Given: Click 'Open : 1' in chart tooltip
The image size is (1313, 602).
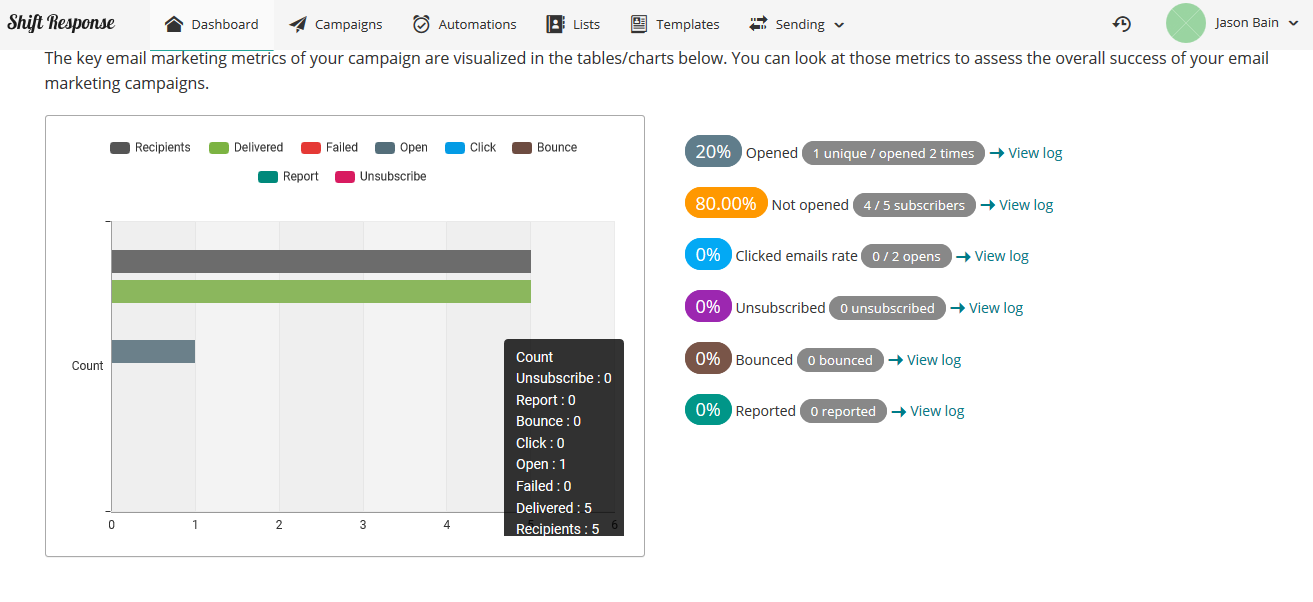Looking at the screenshot, I should 541,464.
